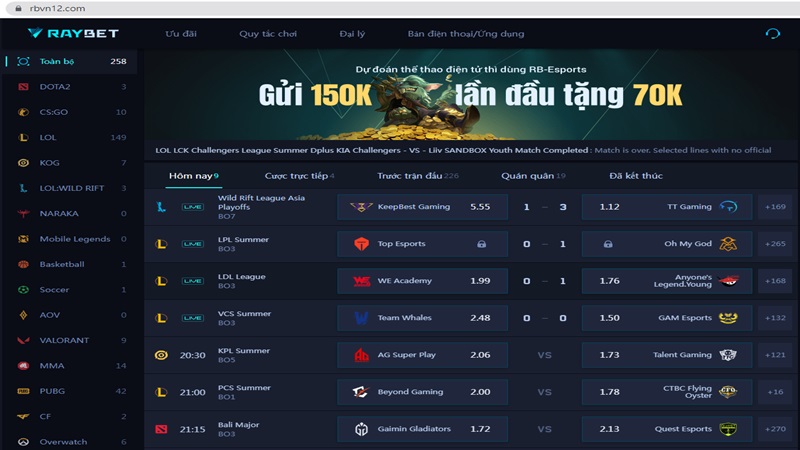The height and width of the screenshot is (450, 800).
Task: Open Bản điện thoại/Ứng dụng menu
Action: 466,34
